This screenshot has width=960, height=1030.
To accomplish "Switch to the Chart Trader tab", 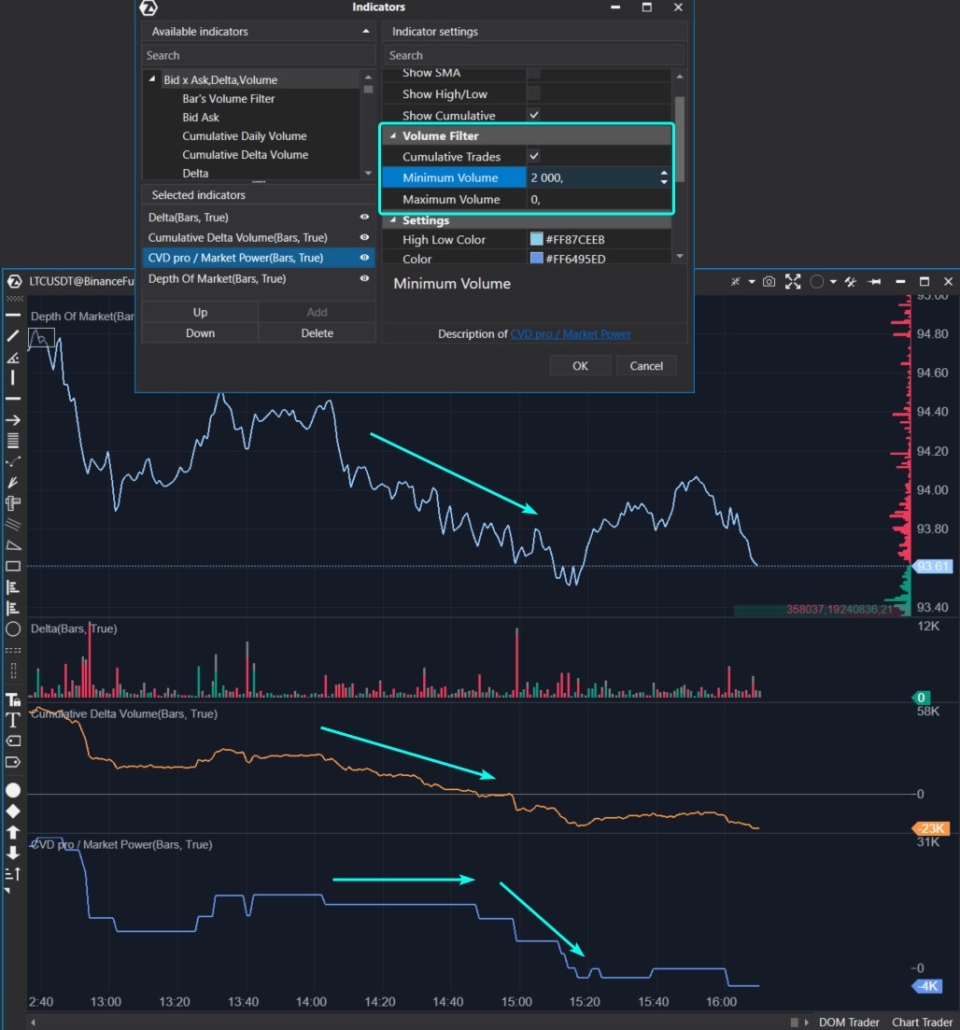I will 921,1022.
